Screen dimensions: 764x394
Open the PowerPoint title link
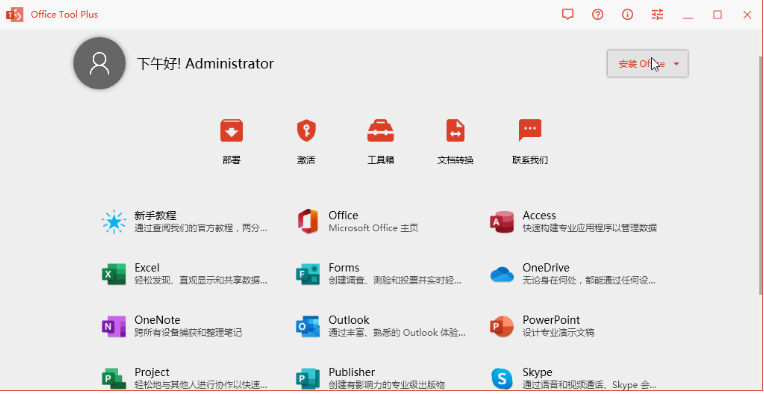pos(551,320)
